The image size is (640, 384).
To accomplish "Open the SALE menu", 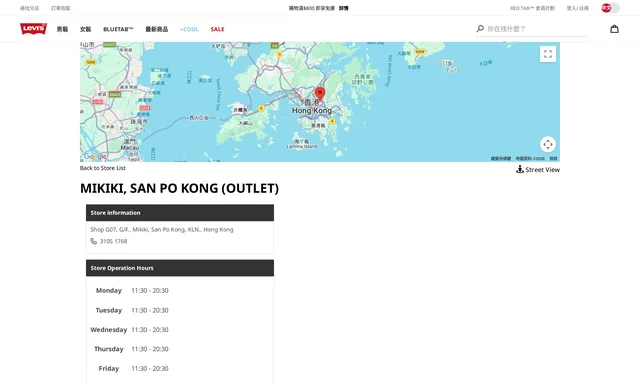I will point(217,29).
